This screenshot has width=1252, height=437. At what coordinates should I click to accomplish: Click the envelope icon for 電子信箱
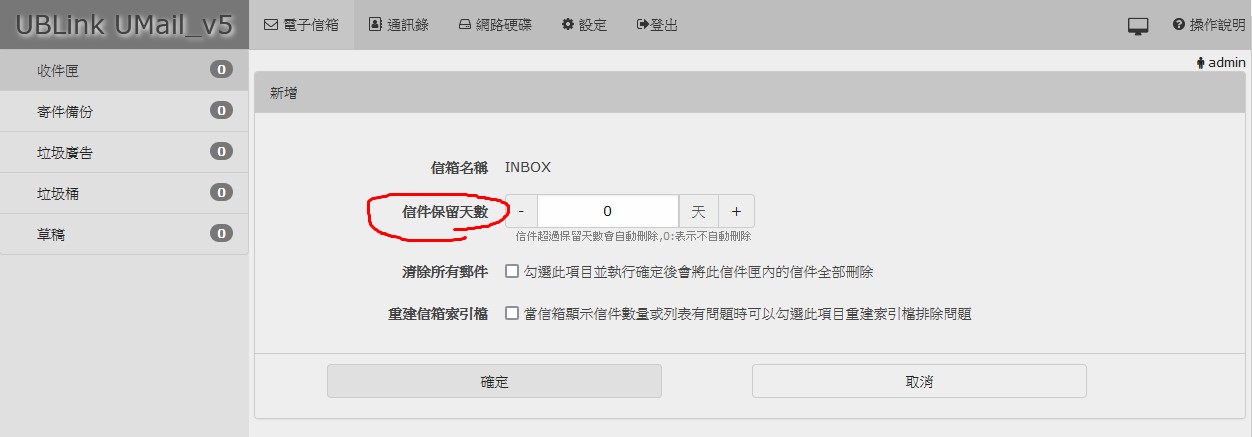pyautogui.click(x=270, y=25)
